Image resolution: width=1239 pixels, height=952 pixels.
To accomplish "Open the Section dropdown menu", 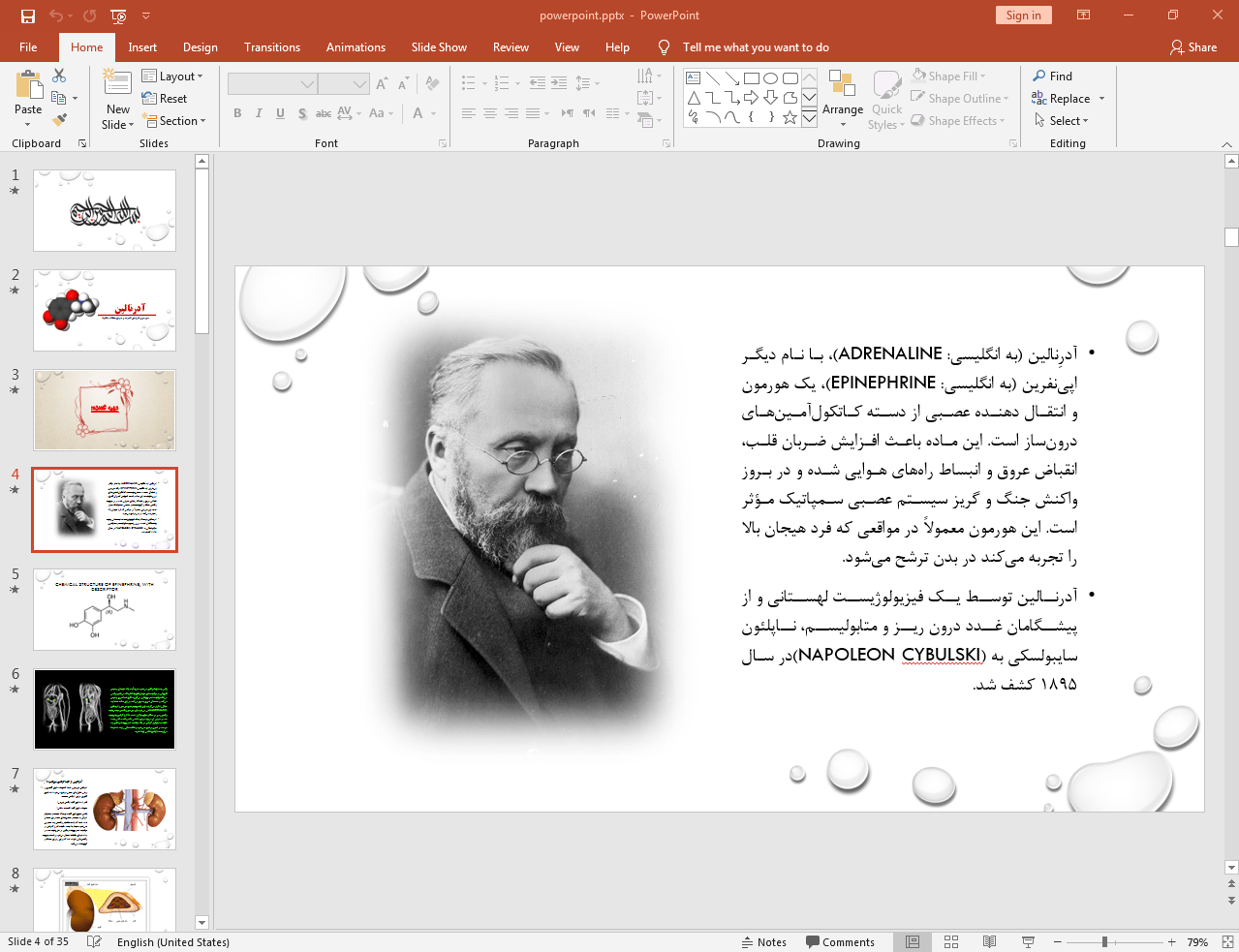I will [175, 121].
